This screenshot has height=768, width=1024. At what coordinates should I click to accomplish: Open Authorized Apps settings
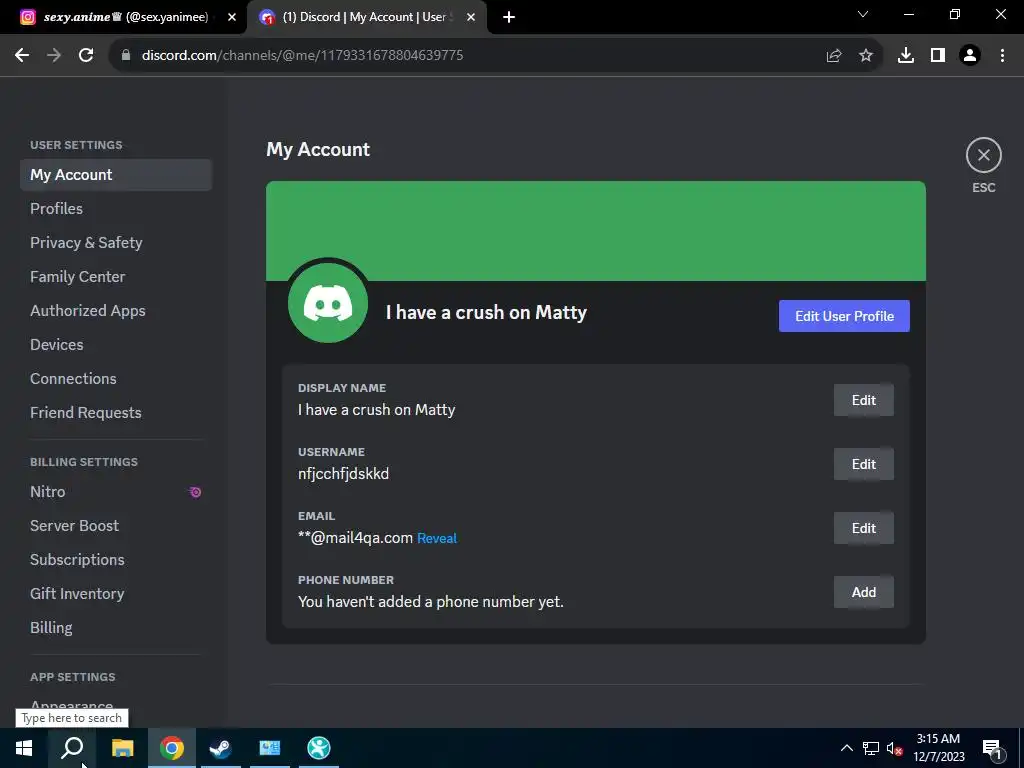(116, 311)
